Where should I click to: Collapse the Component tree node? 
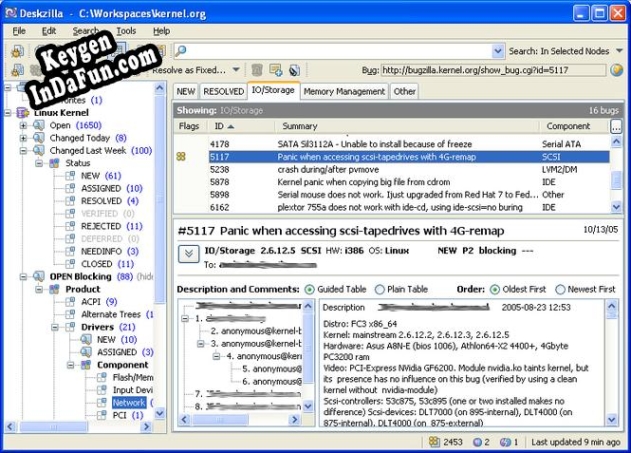[x=70, y=365]
